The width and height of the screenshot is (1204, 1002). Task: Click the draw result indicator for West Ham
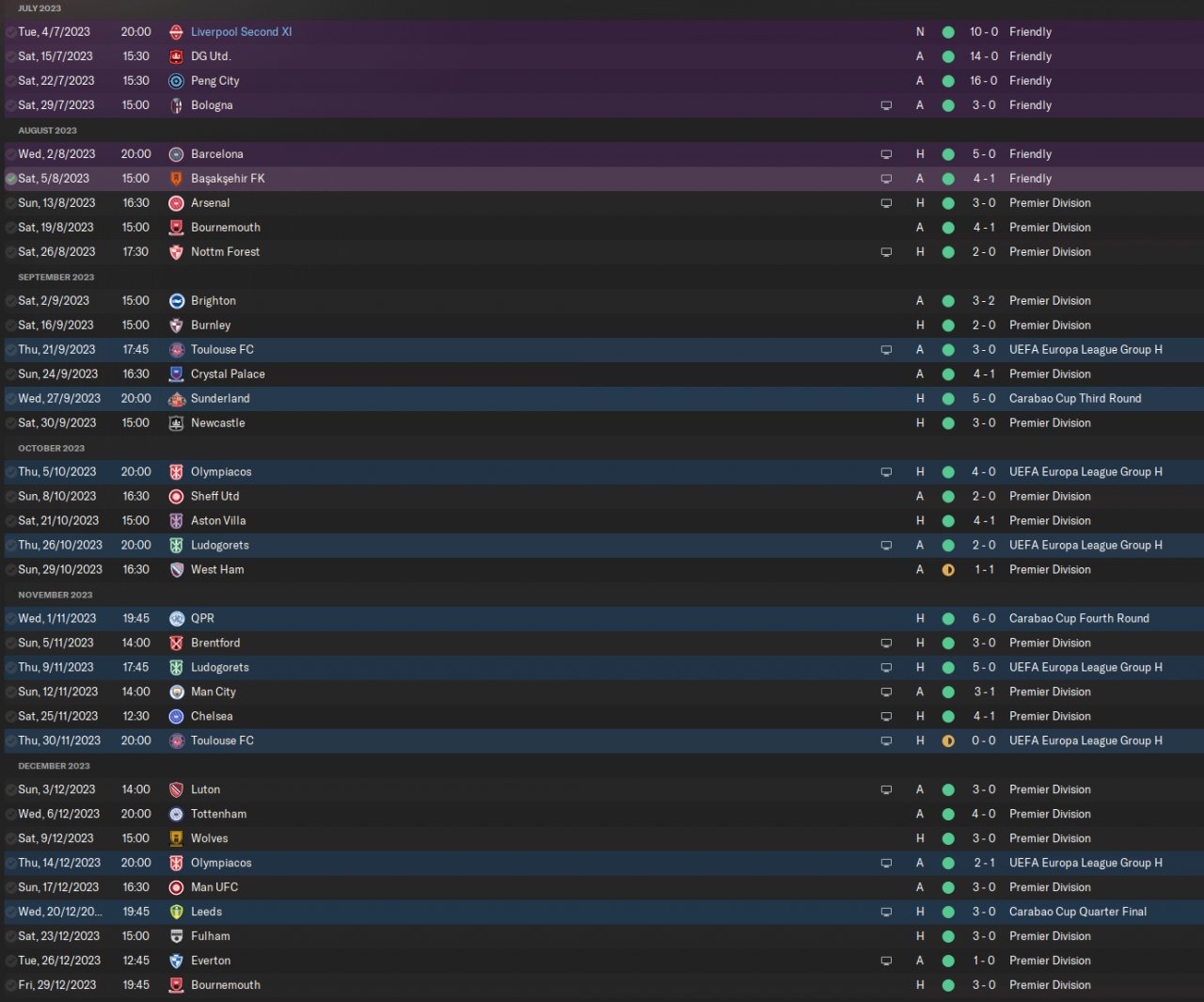coord(948,570)
